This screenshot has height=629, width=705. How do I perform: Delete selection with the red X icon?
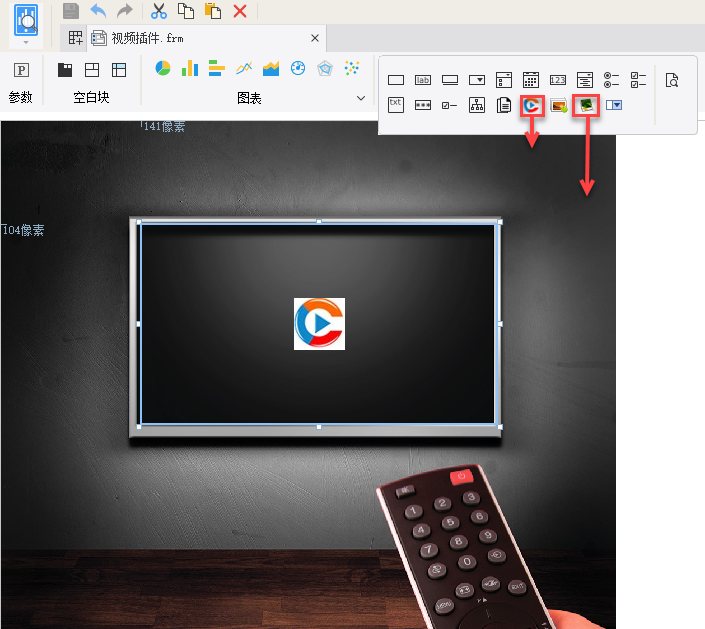click(x=240, y=11)
